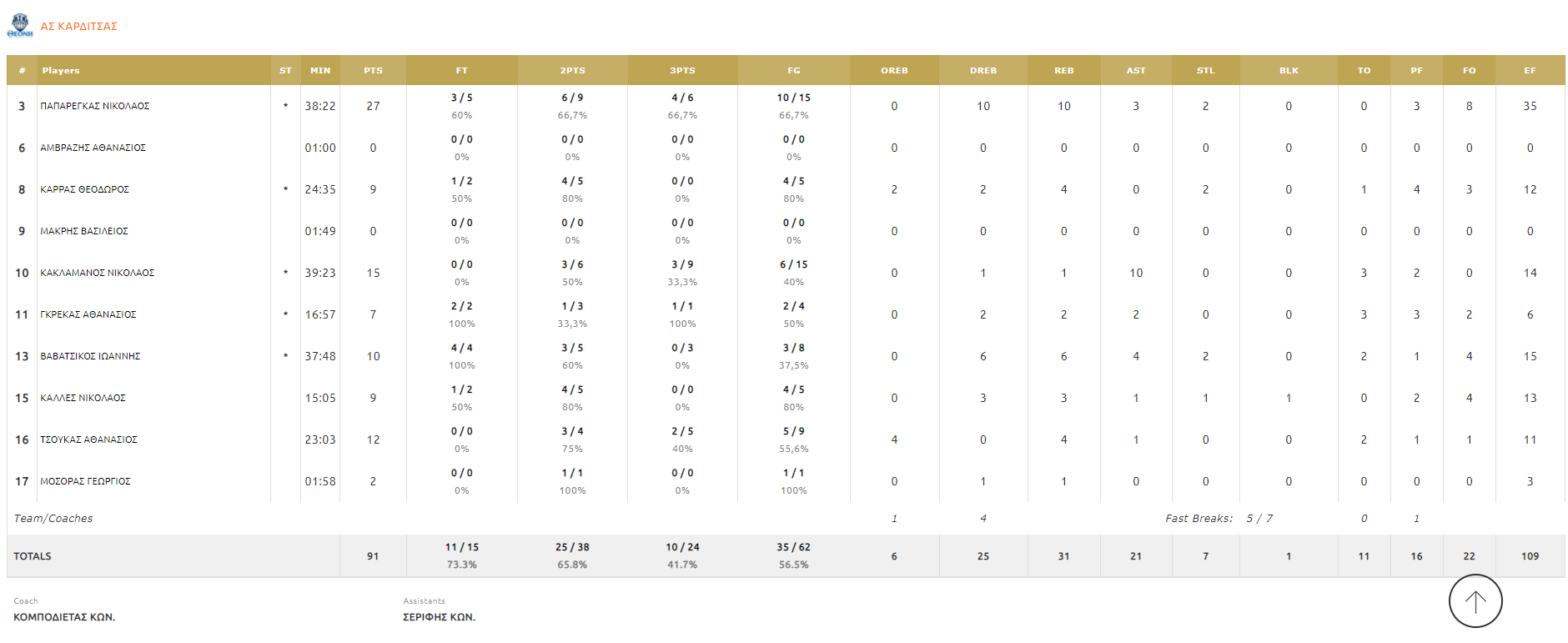Click the 3PTS column header
This screenshot has height=643, width=1568.
click(x=682, y=71)
